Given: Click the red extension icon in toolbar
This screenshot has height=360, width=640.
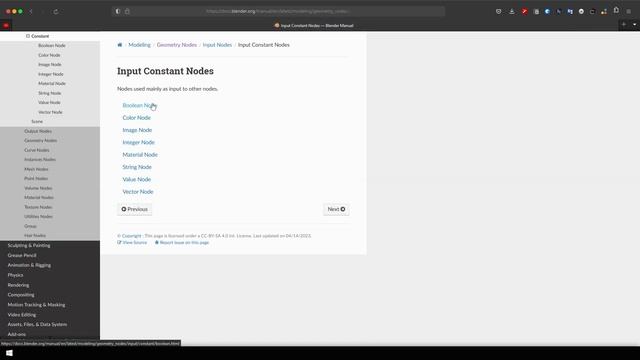Looking at the screenshot, I should click(524, 11).
